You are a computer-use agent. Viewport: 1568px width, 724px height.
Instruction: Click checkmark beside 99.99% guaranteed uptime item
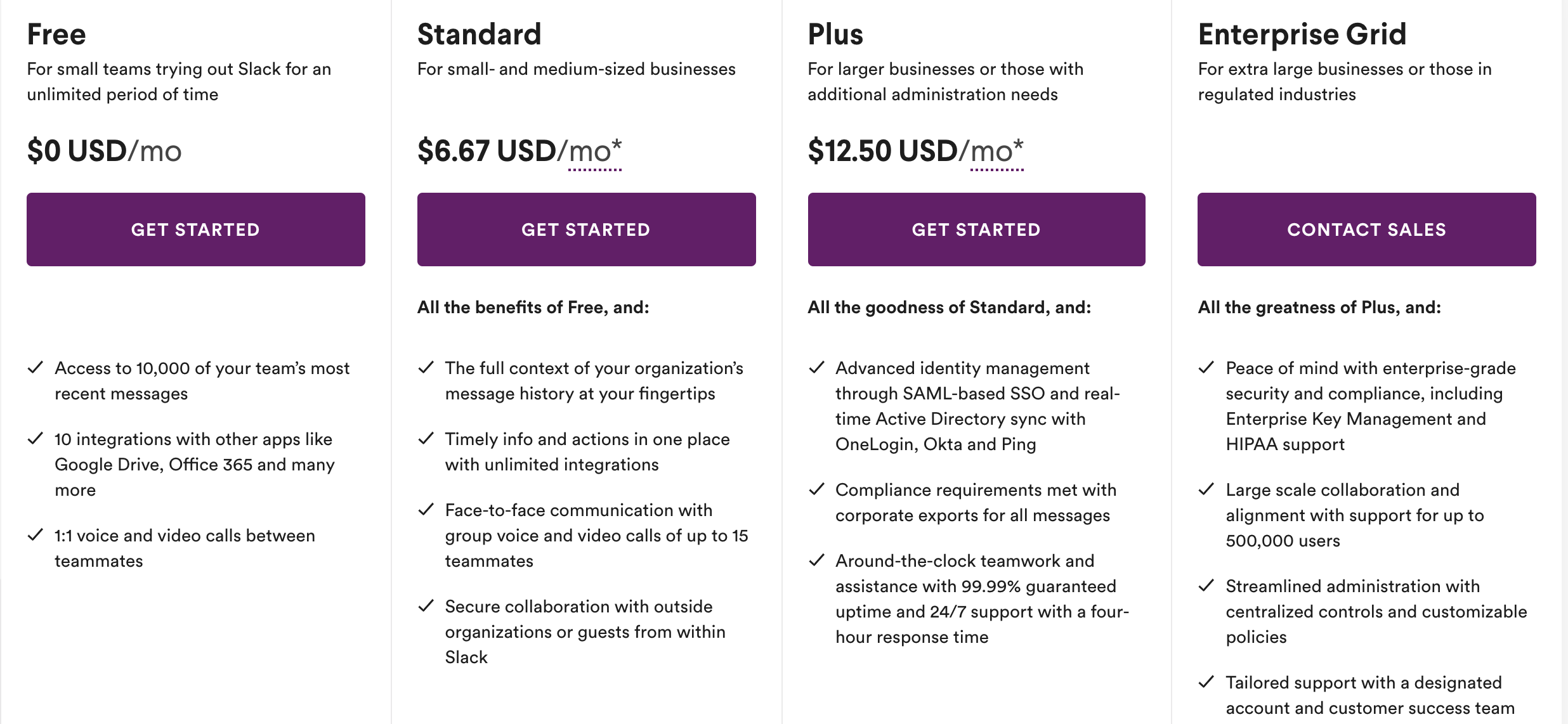(x=817, y=560)
